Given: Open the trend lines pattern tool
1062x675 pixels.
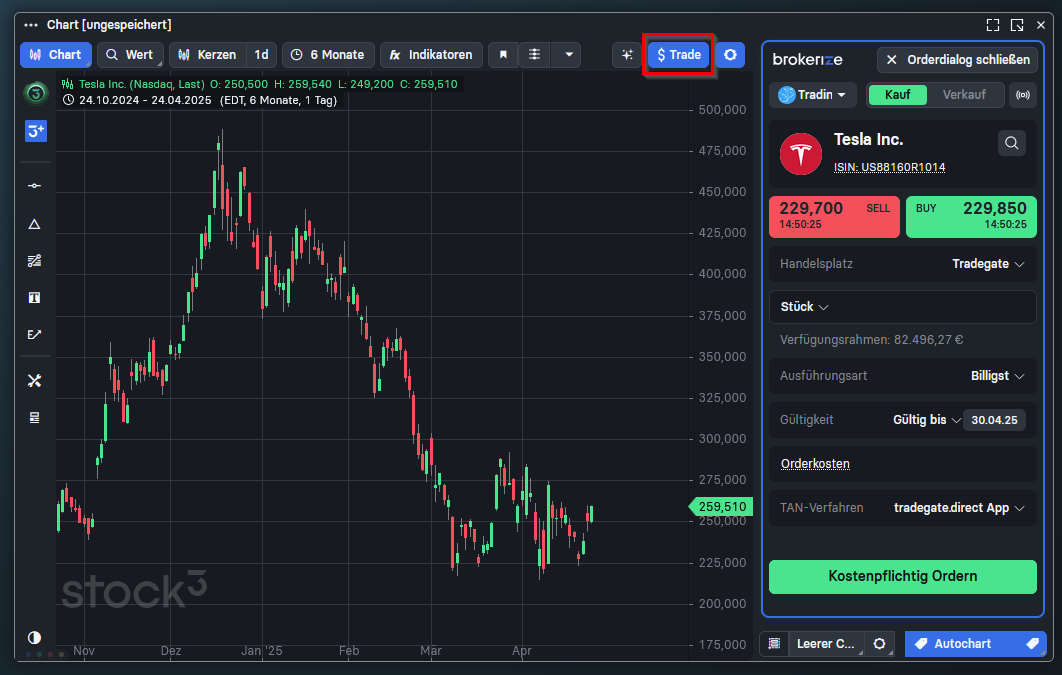Looking at the screenshot, I should 35,261.
